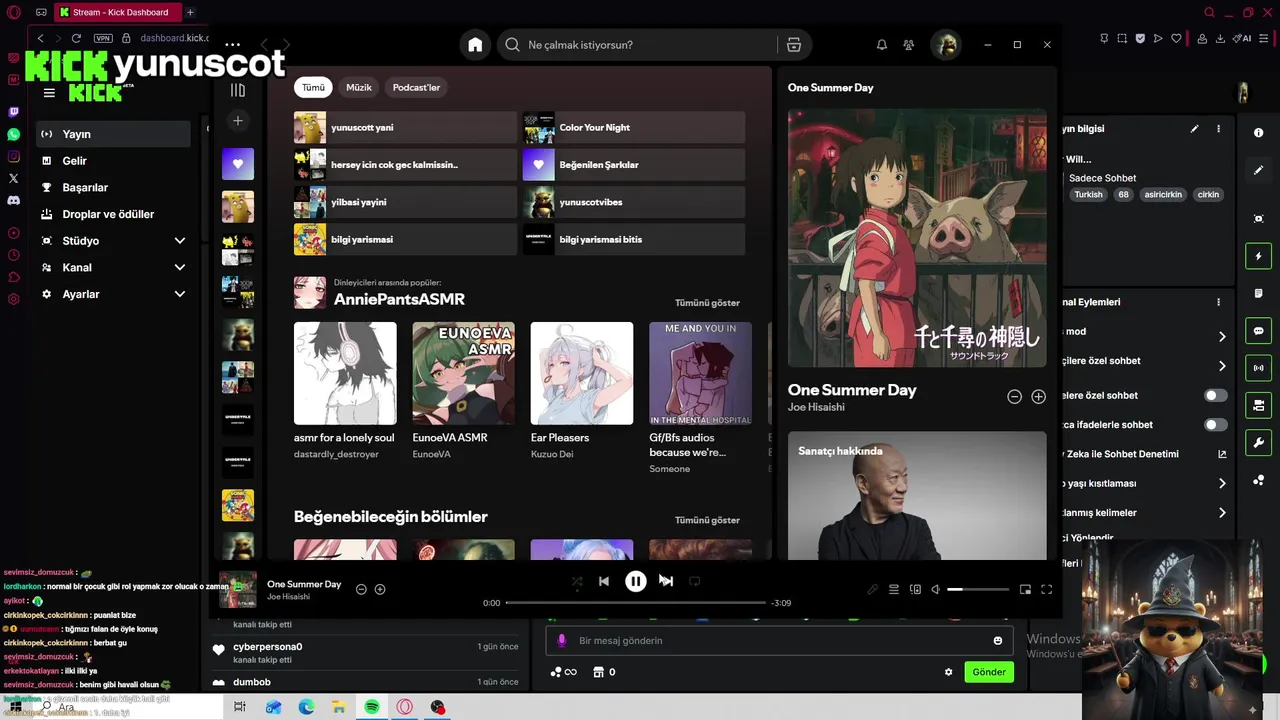Toggle shuffle in Spotify player bar
The width and height of the screenshot is (1280, 720).
[577, 581]
